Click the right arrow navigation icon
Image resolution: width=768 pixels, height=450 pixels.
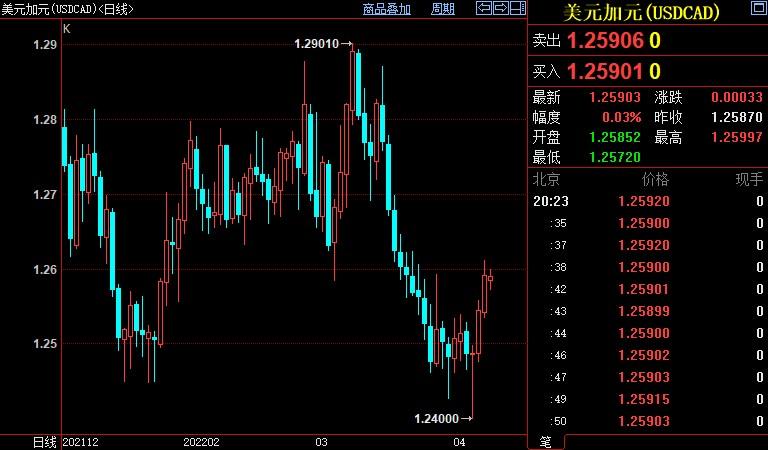[499, 9]
